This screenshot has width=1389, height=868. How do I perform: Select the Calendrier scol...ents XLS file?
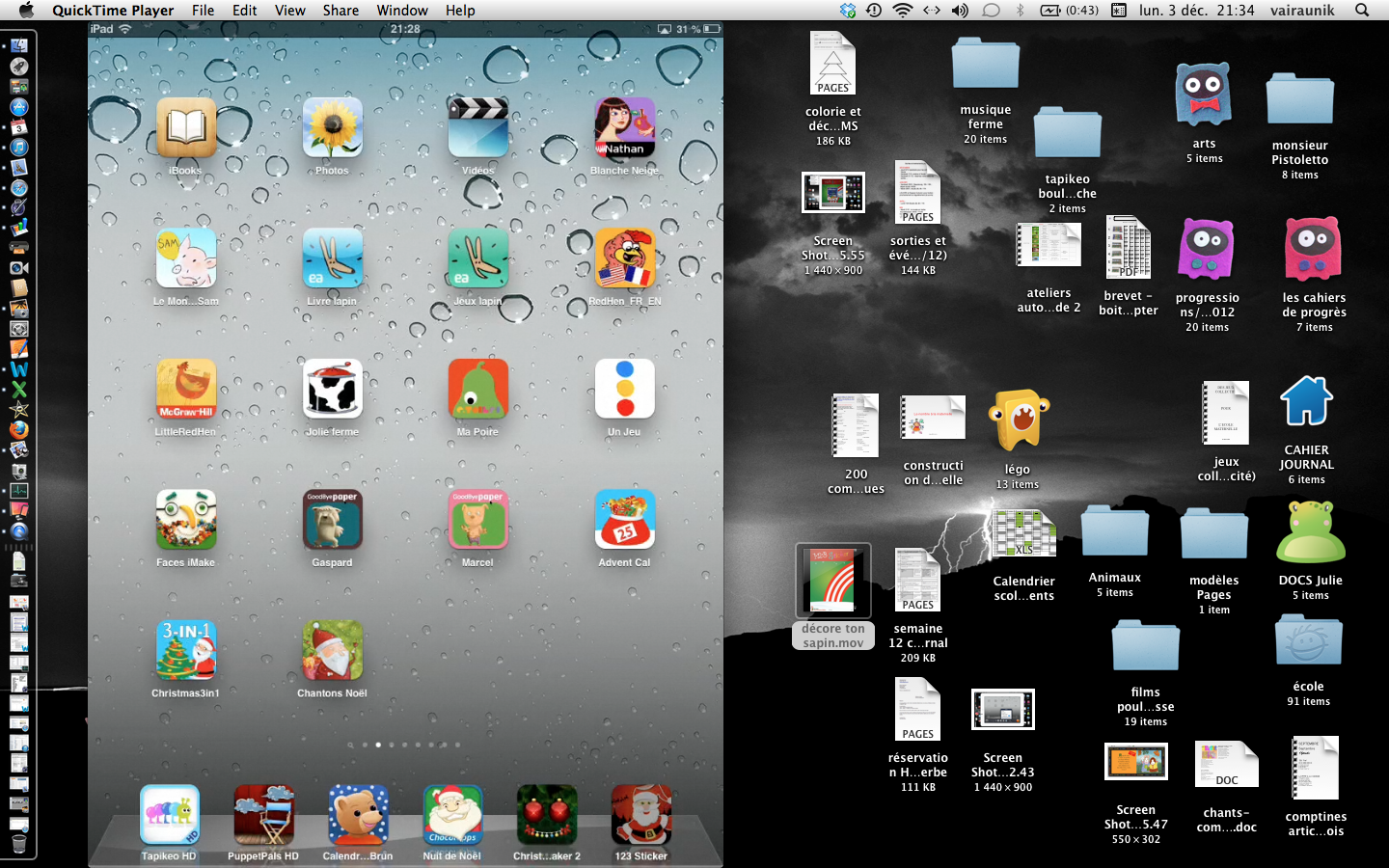(x=1023, y=533)
